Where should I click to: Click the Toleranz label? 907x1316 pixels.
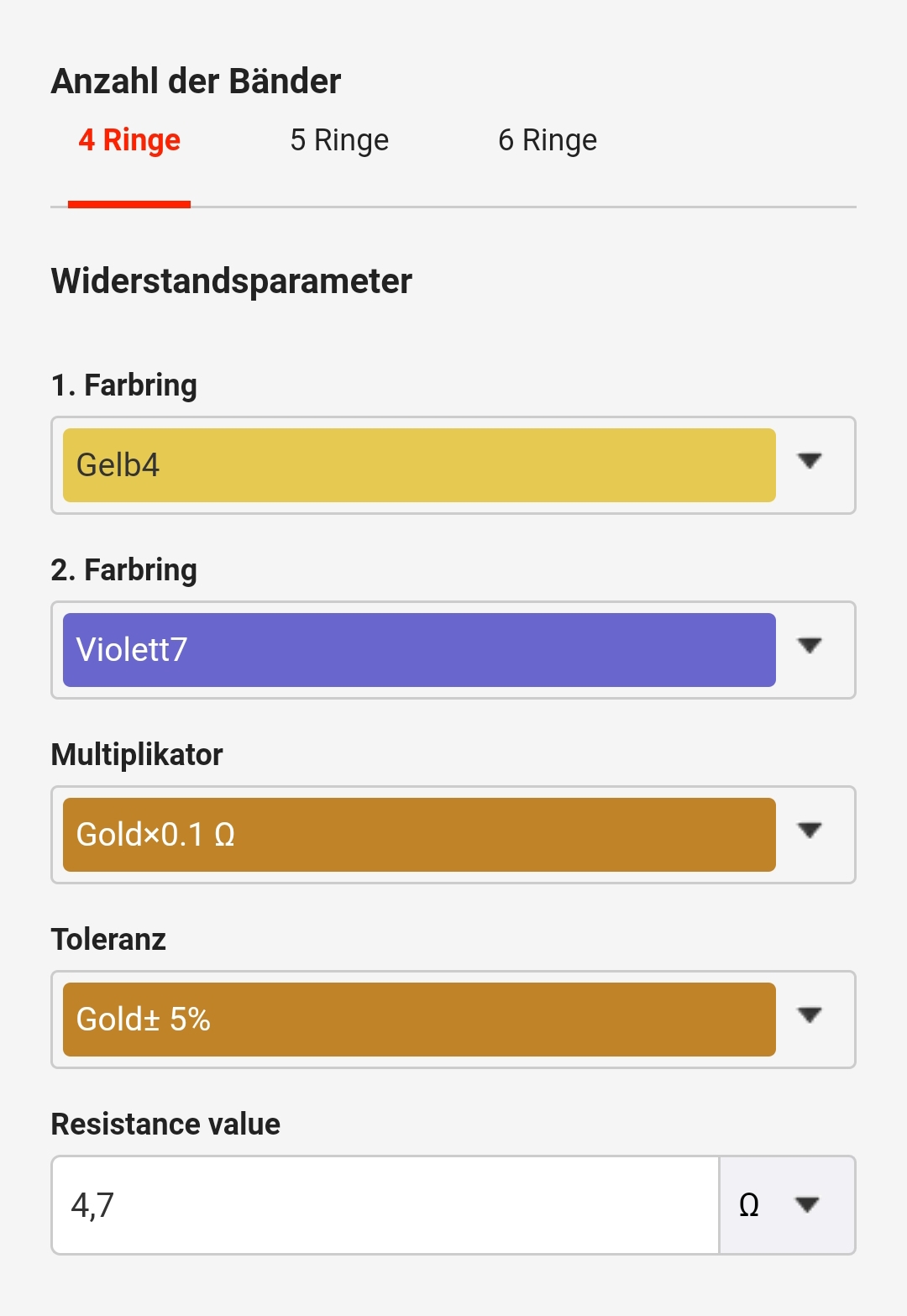108,939
